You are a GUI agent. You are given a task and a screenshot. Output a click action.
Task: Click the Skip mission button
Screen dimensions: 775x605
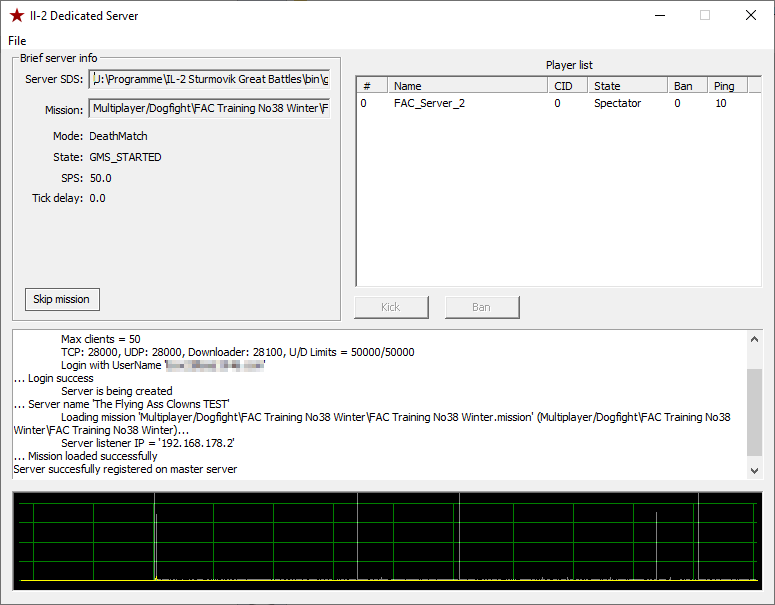(x=62, y=300)
